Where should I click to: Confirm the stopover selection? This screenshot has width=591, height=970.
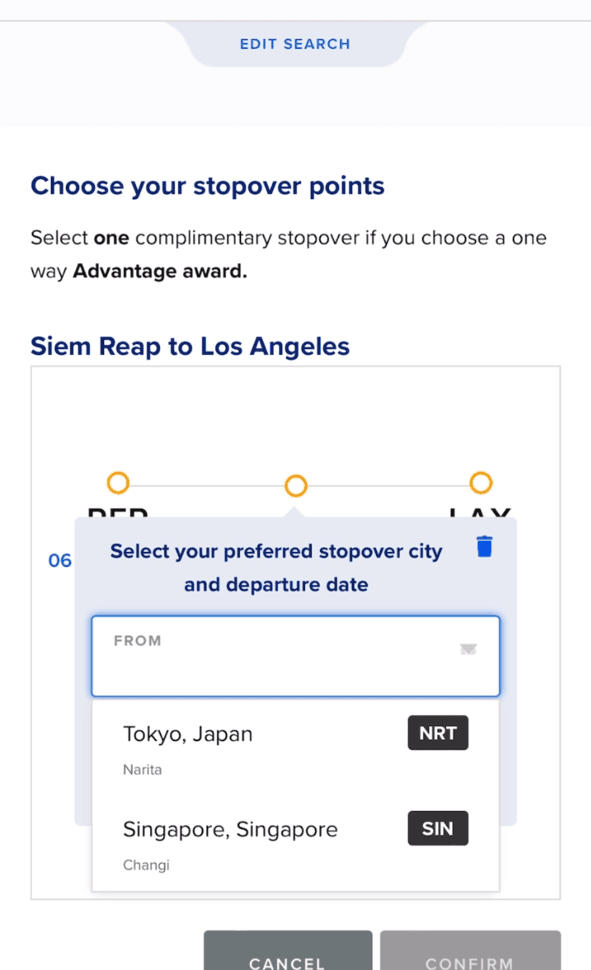pos(470,951)
